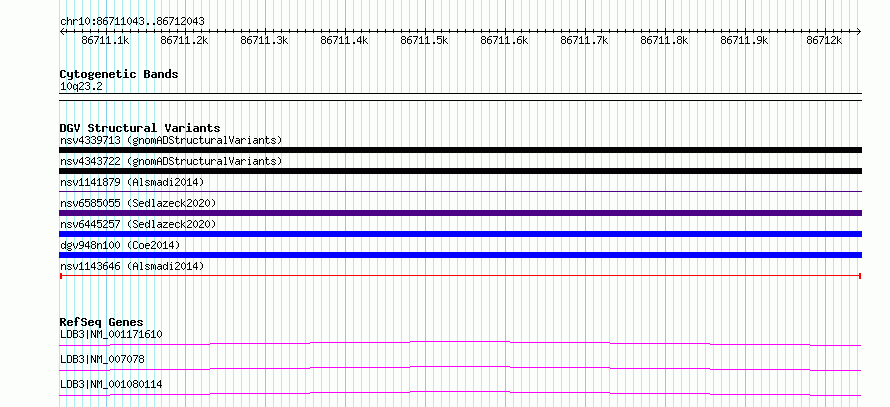This screenshot has height=407, width=890.
Task: Click the right arrow end of the ruler
Action: click(x=859, y=31)
